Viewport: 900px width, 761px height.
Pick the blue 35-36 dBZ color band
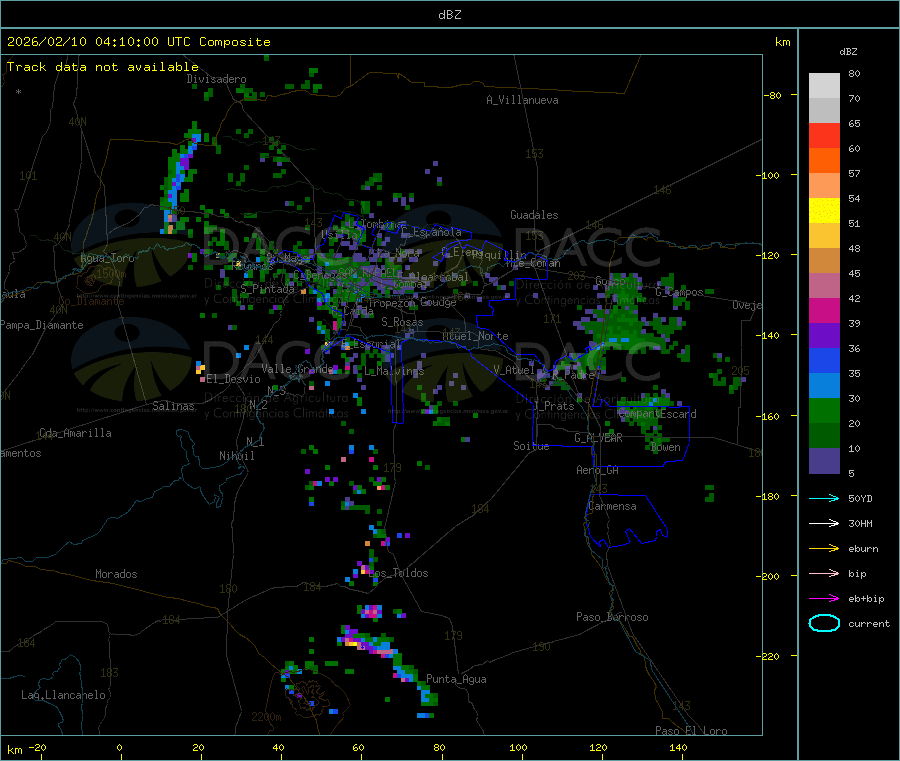[x=824, y=360]
